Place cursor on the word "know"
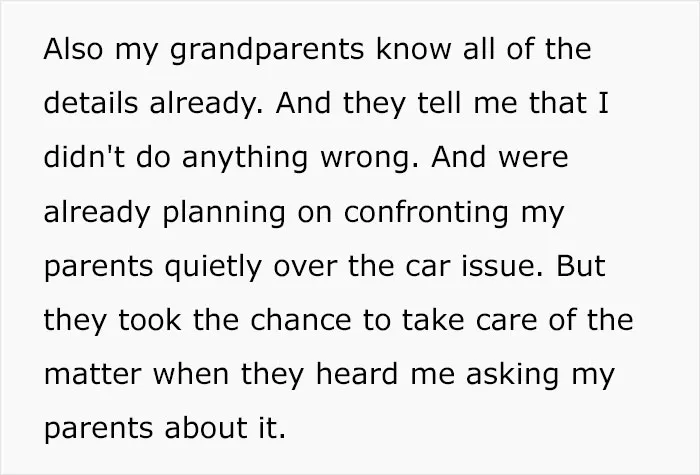700x475 pixels. click(413, 48)
